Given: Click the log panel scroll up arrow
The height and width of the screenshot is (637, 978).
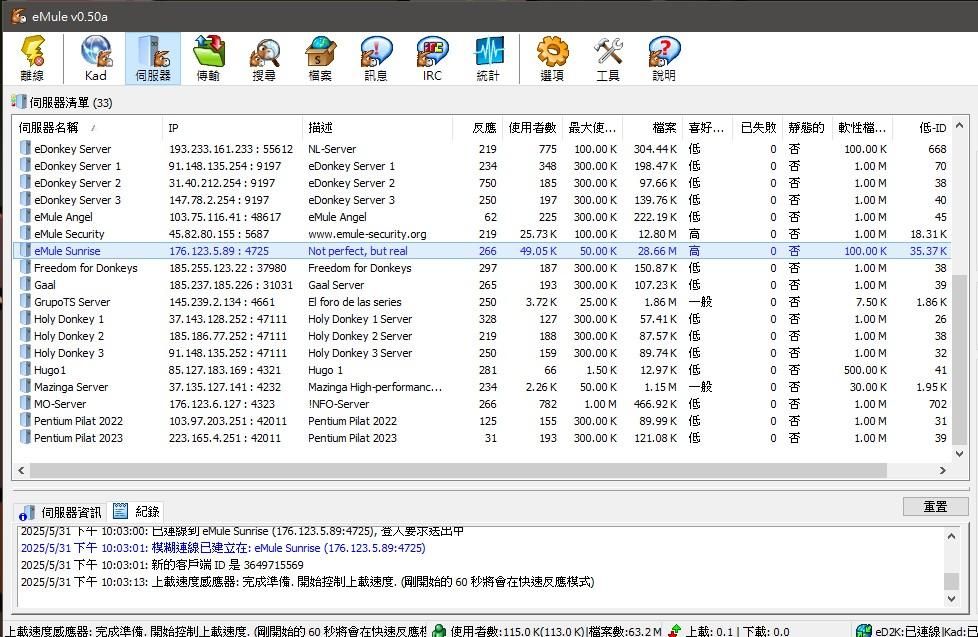Looking at the screenshot, I should tap(951, 536).
